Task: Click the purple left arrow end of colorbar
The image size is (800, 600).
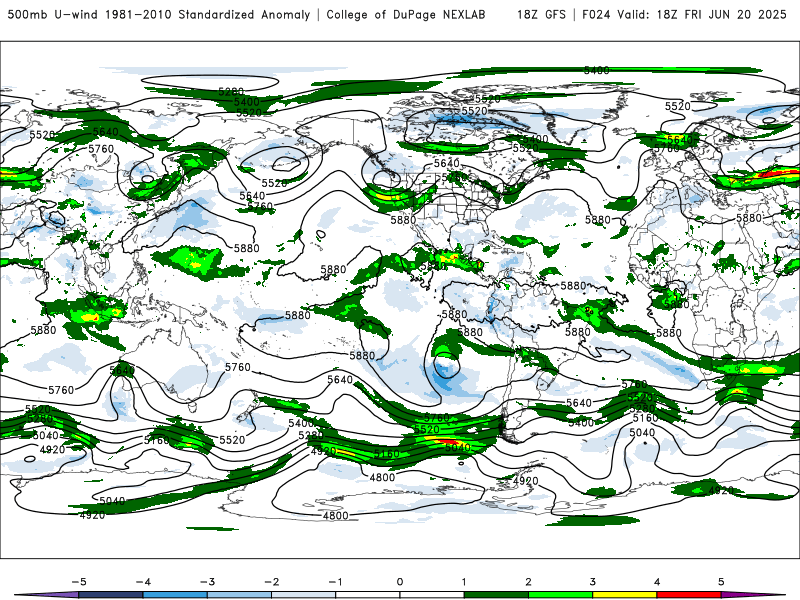Action: [47, 595]
